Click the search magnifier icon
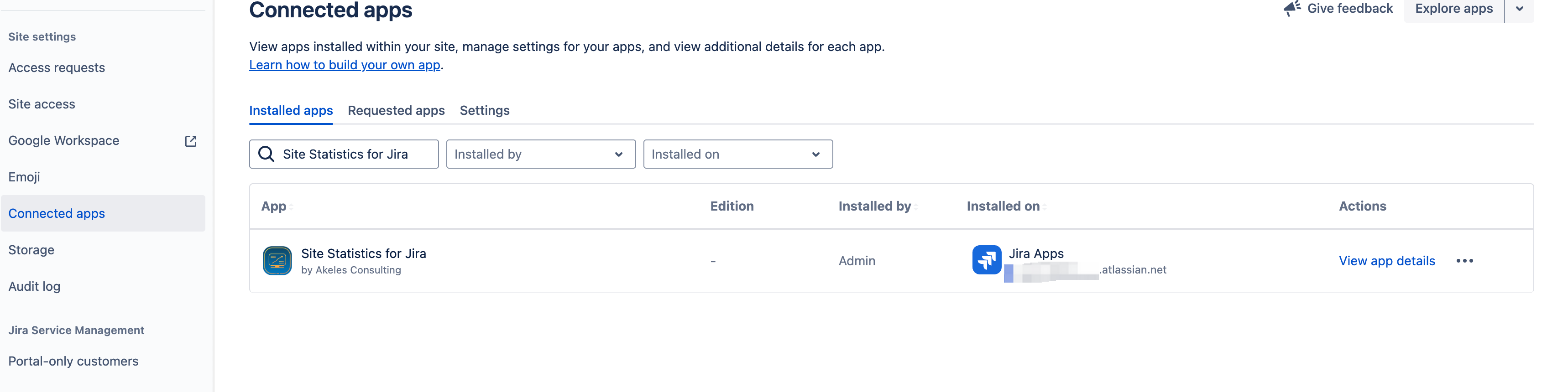The height and width of the screenshot is (392, 1568). (x=266, y=155)
